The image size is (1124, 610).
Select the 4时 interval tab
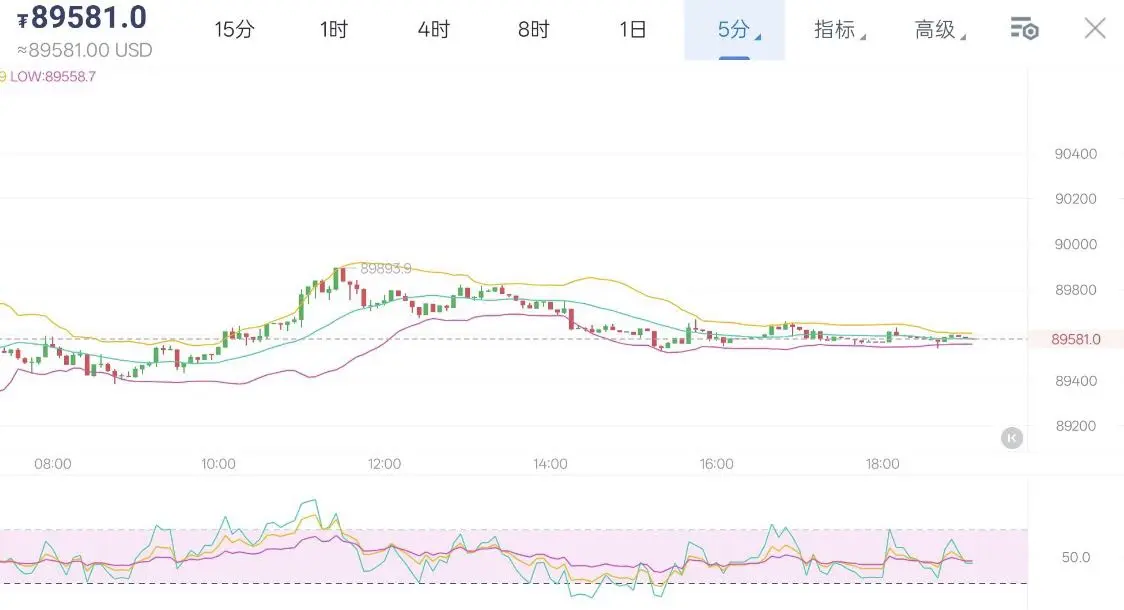tap(434, 29)
